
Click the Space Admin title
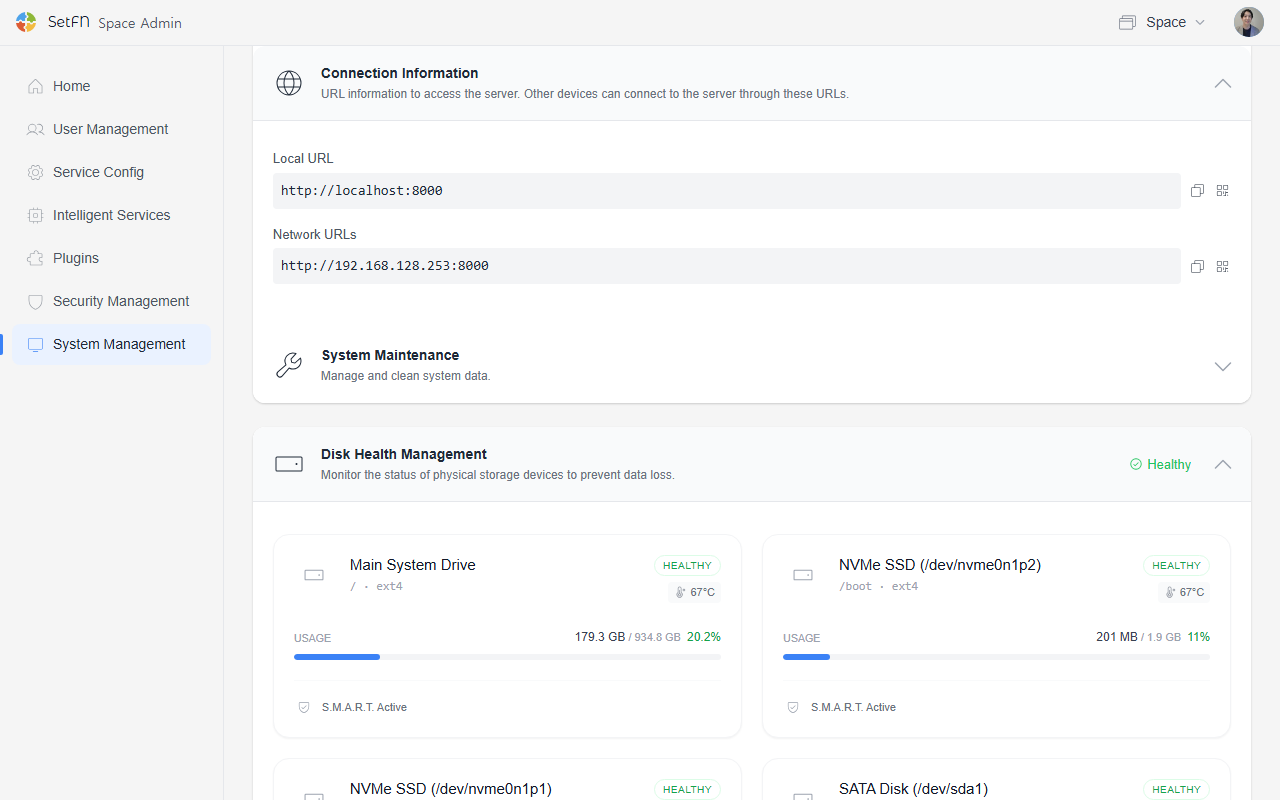coord(140,23)
